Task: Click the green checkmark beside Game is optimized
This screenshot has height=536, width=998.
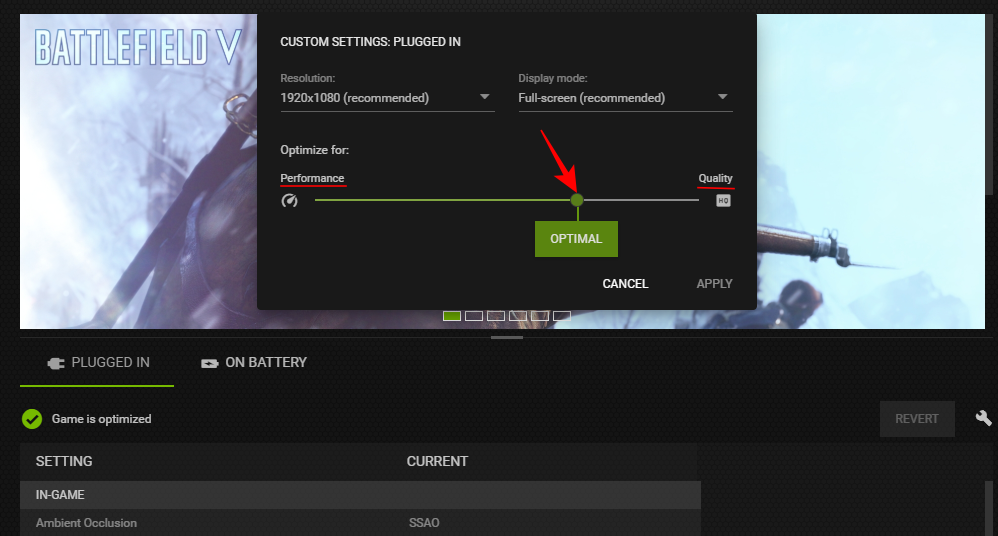Action: click(x=32, y=419)
